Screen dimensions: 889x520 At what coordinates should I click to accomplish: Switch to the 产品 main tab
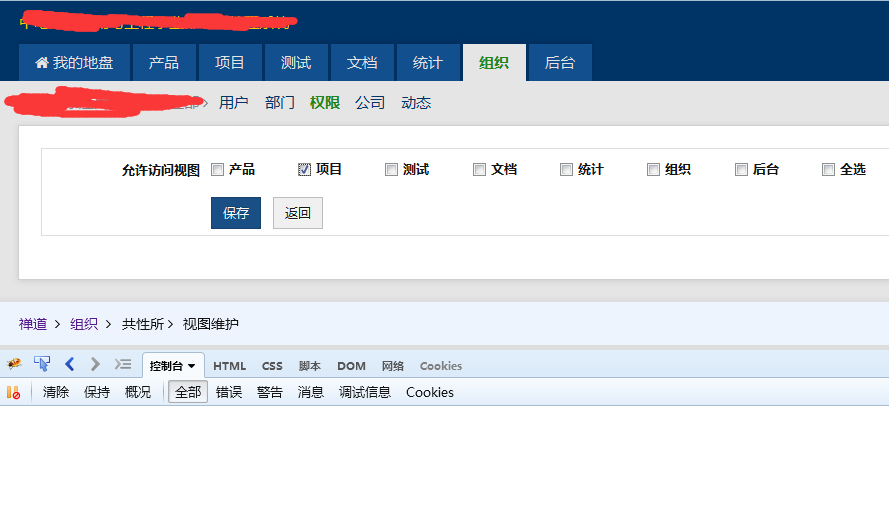point(164,62)
